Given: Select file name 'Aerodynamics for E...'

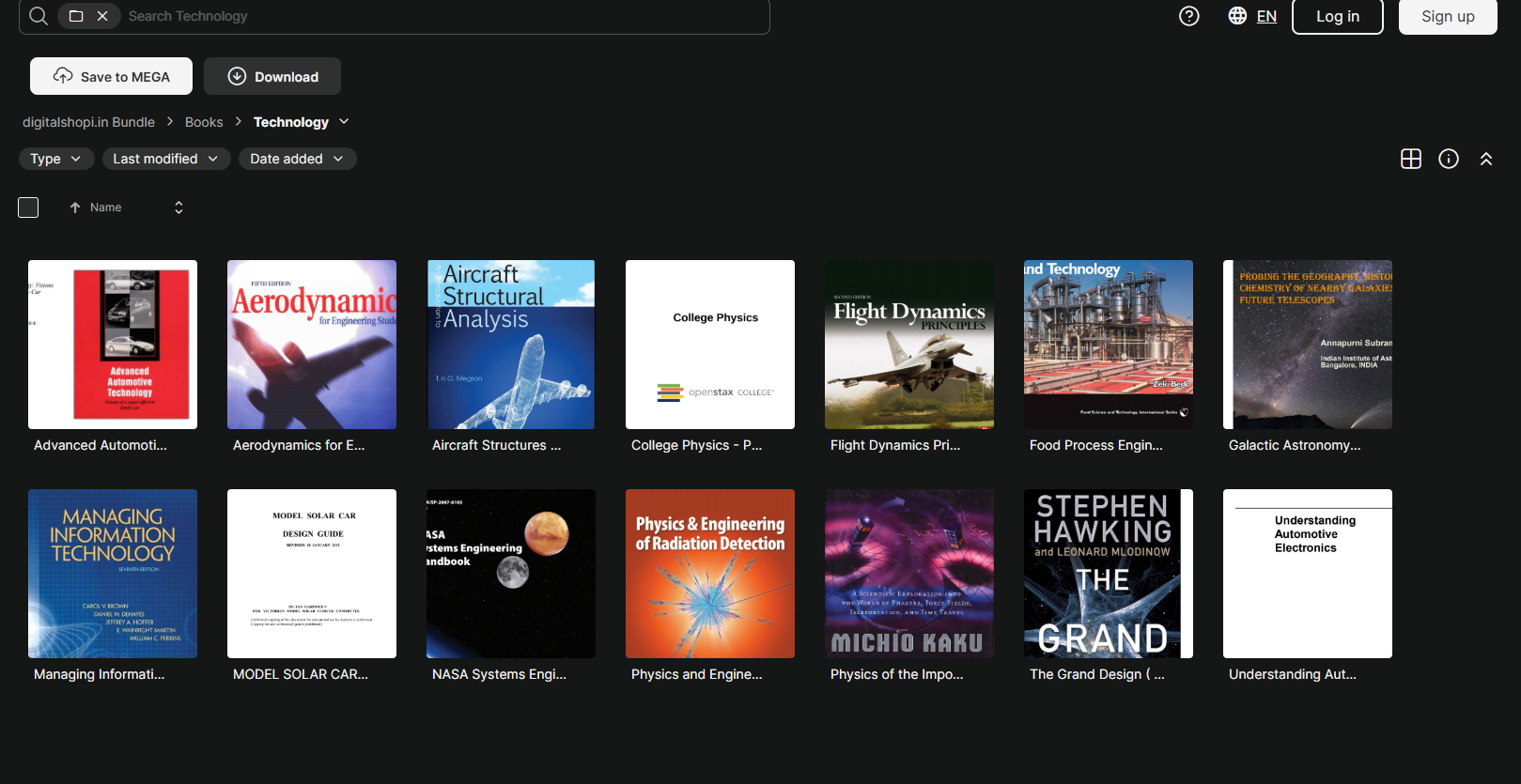Looking at the screenshot, I should click(x=299, y=445).
